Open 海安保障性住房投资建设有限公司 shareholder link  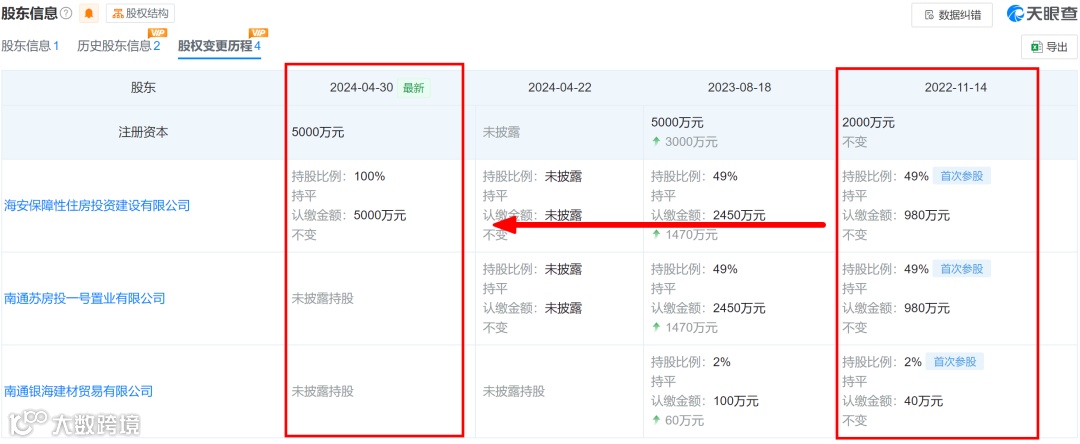pos(97,205)
